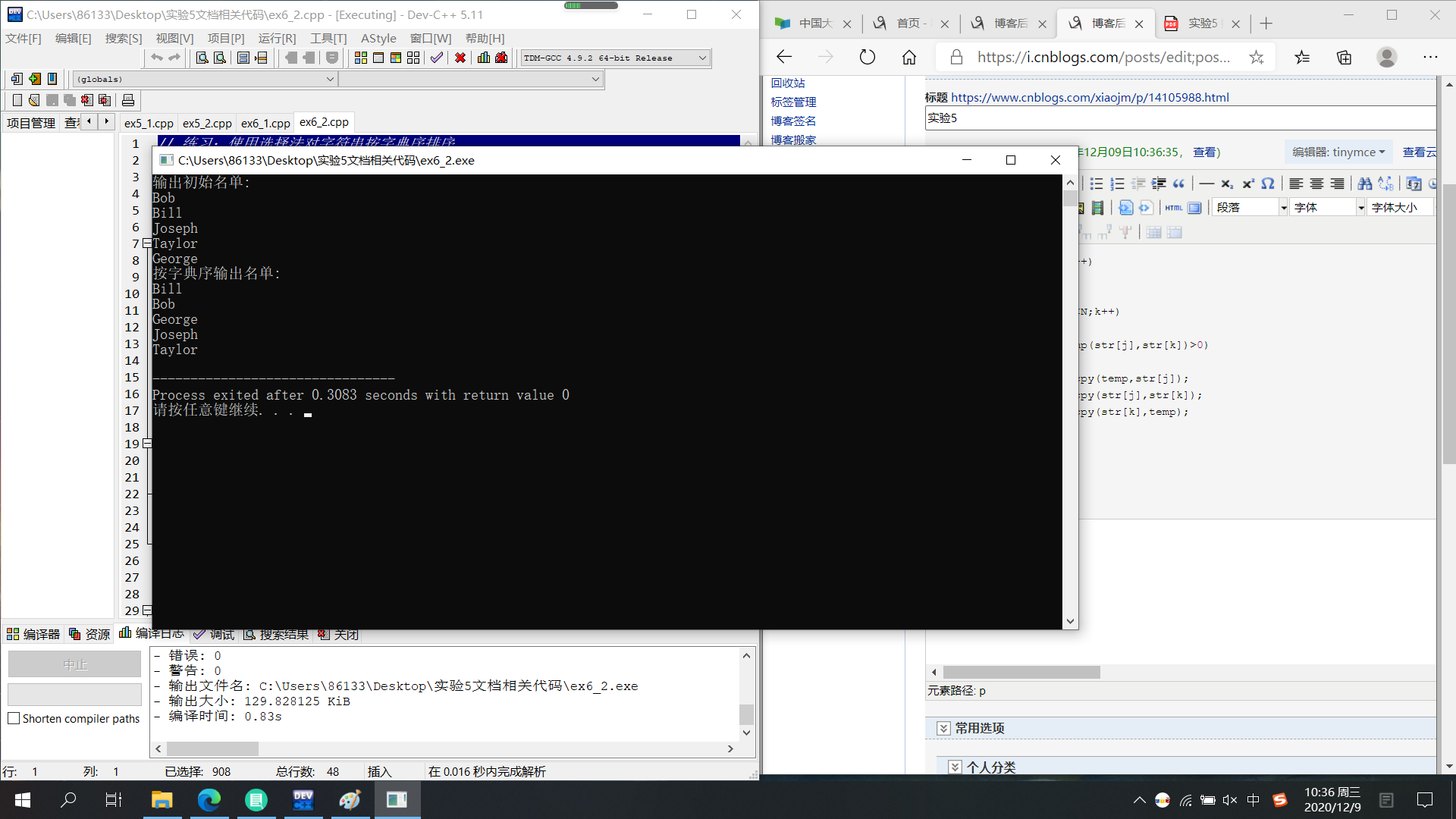
Task: Open the 段落 paragraph format dropdown
Action: (1283, 208)
